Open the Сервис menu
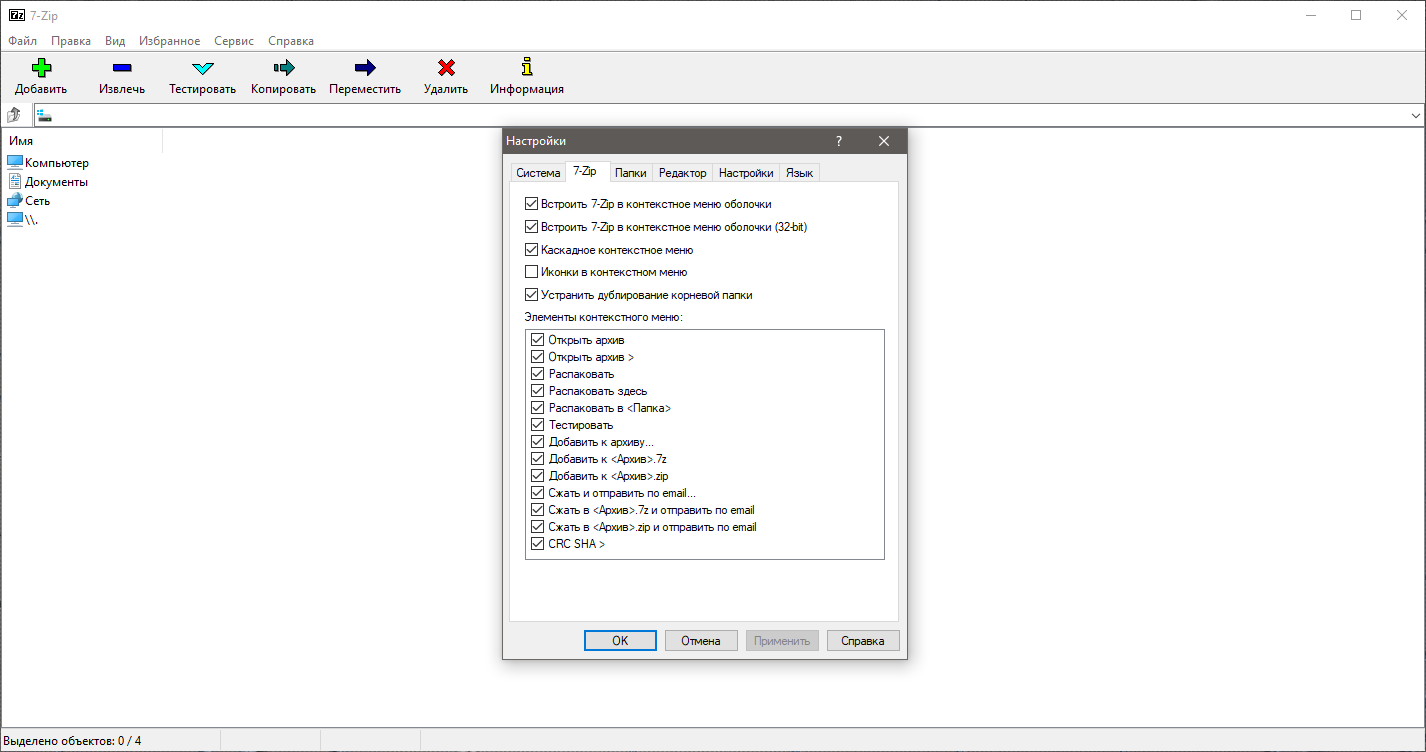The width and height of the screenshot is (1426, 752). click(x=234, y=41)
